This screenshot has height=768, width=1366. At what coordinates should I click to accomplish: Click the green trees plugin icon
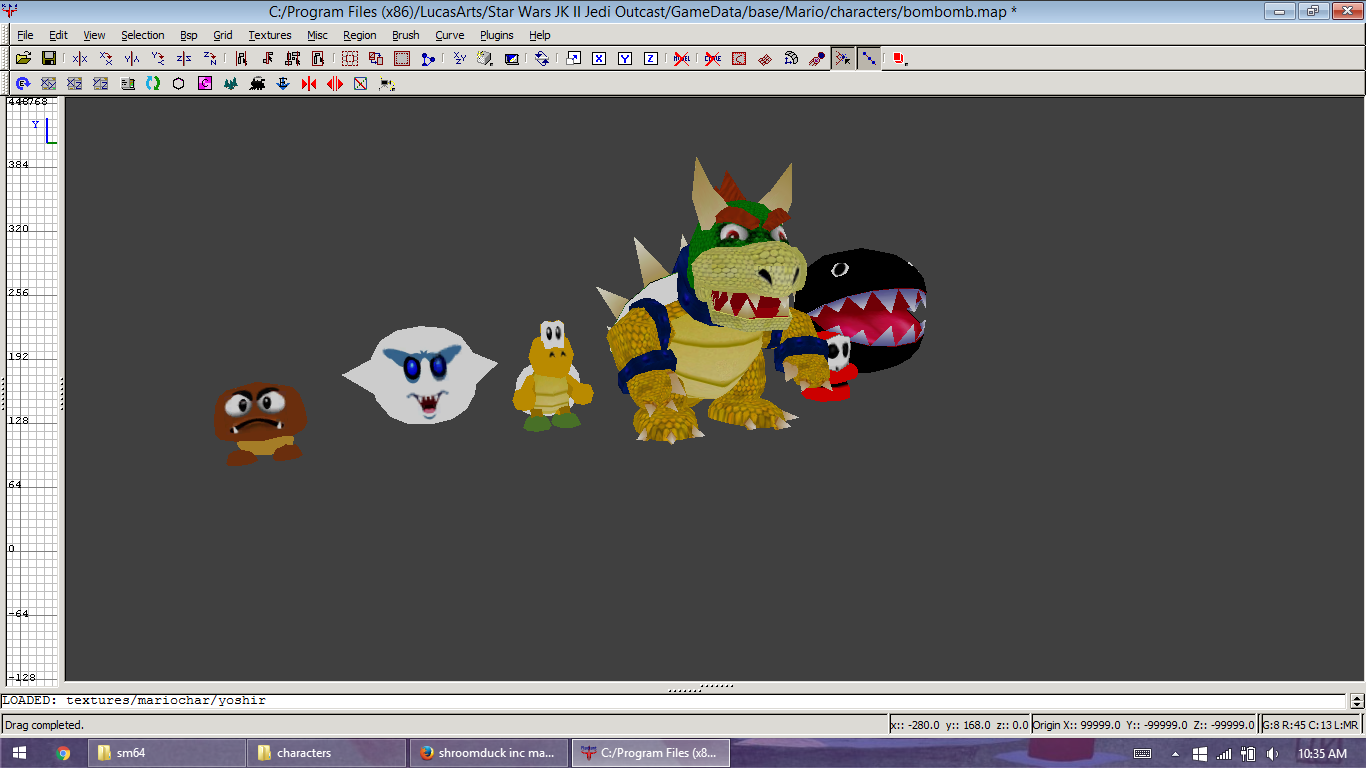click(x=231, y=84)
